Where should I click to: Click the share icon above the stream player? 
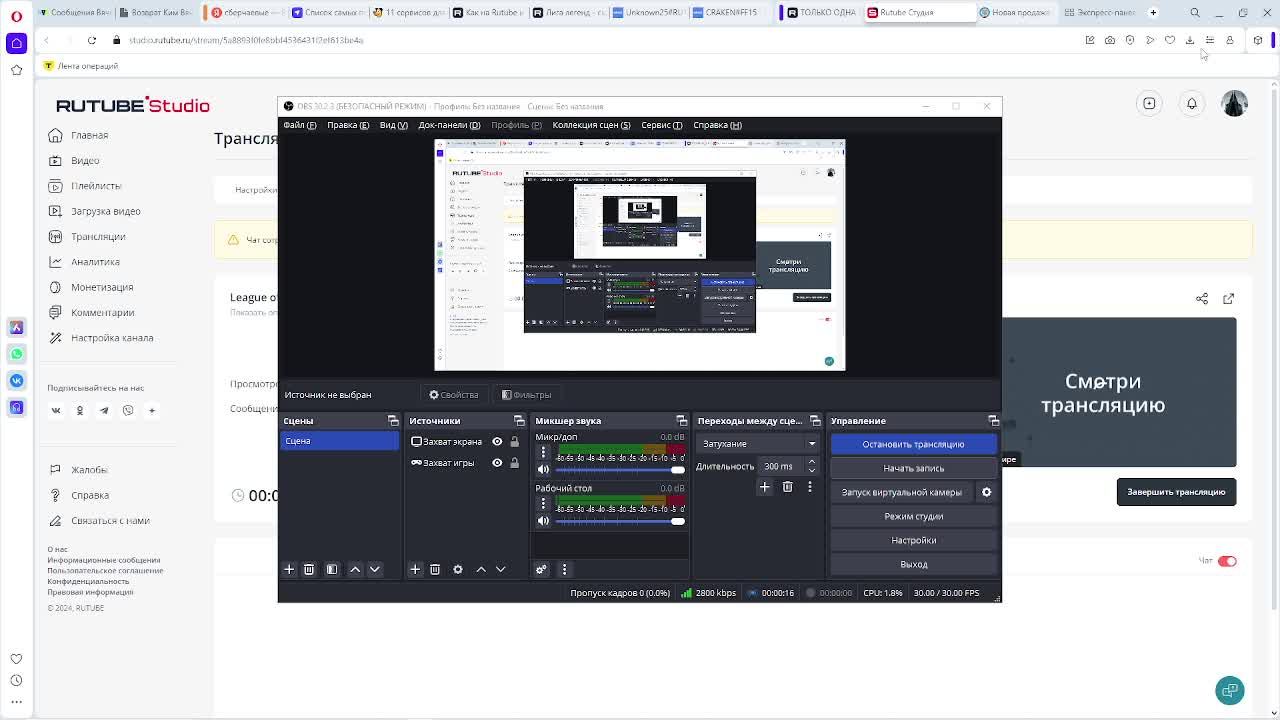(x=1202, y=299)
